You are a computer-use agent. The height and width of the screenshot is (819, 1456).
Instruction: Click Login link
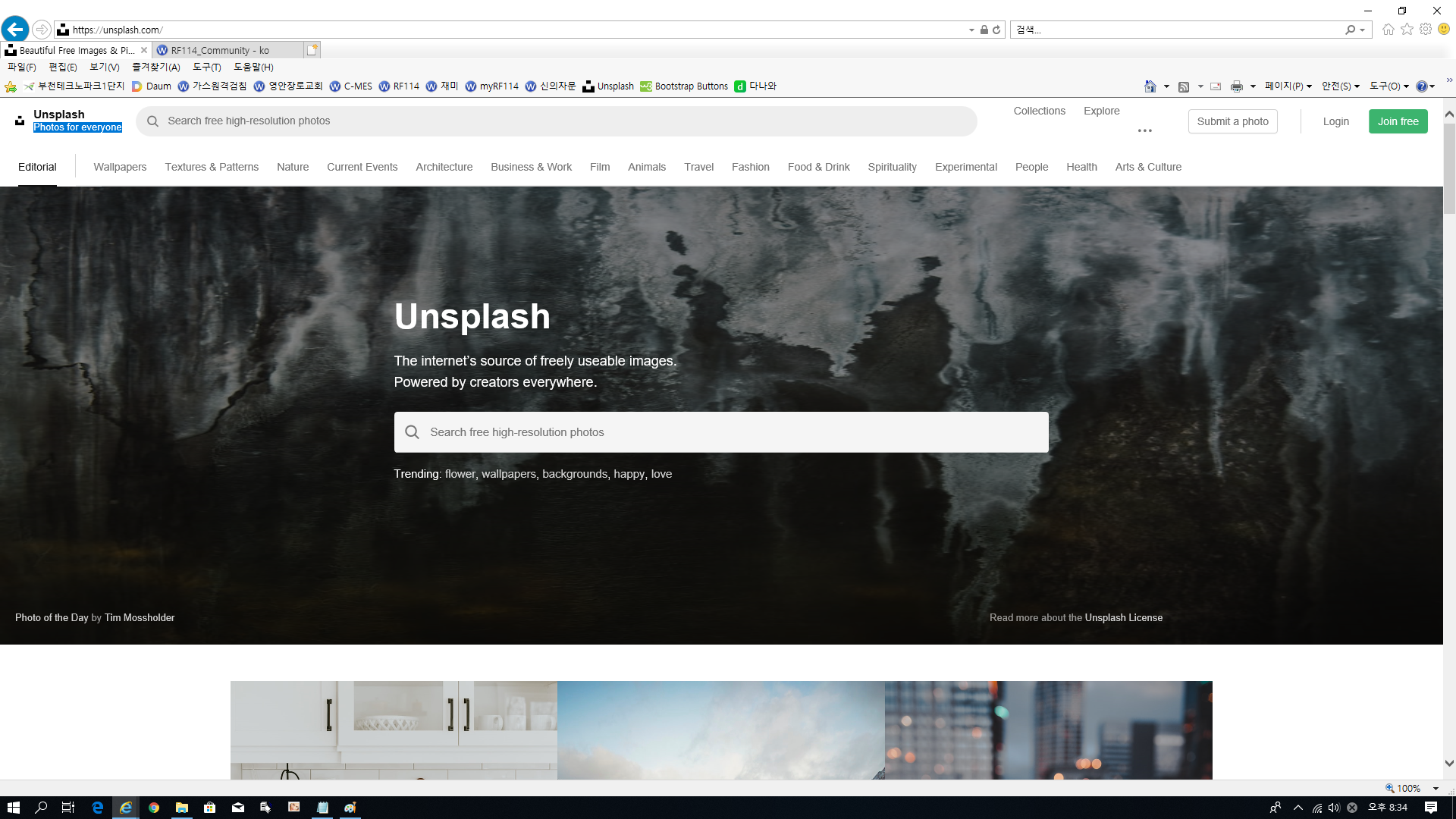pyautogui.click(x=1335, y=121)
